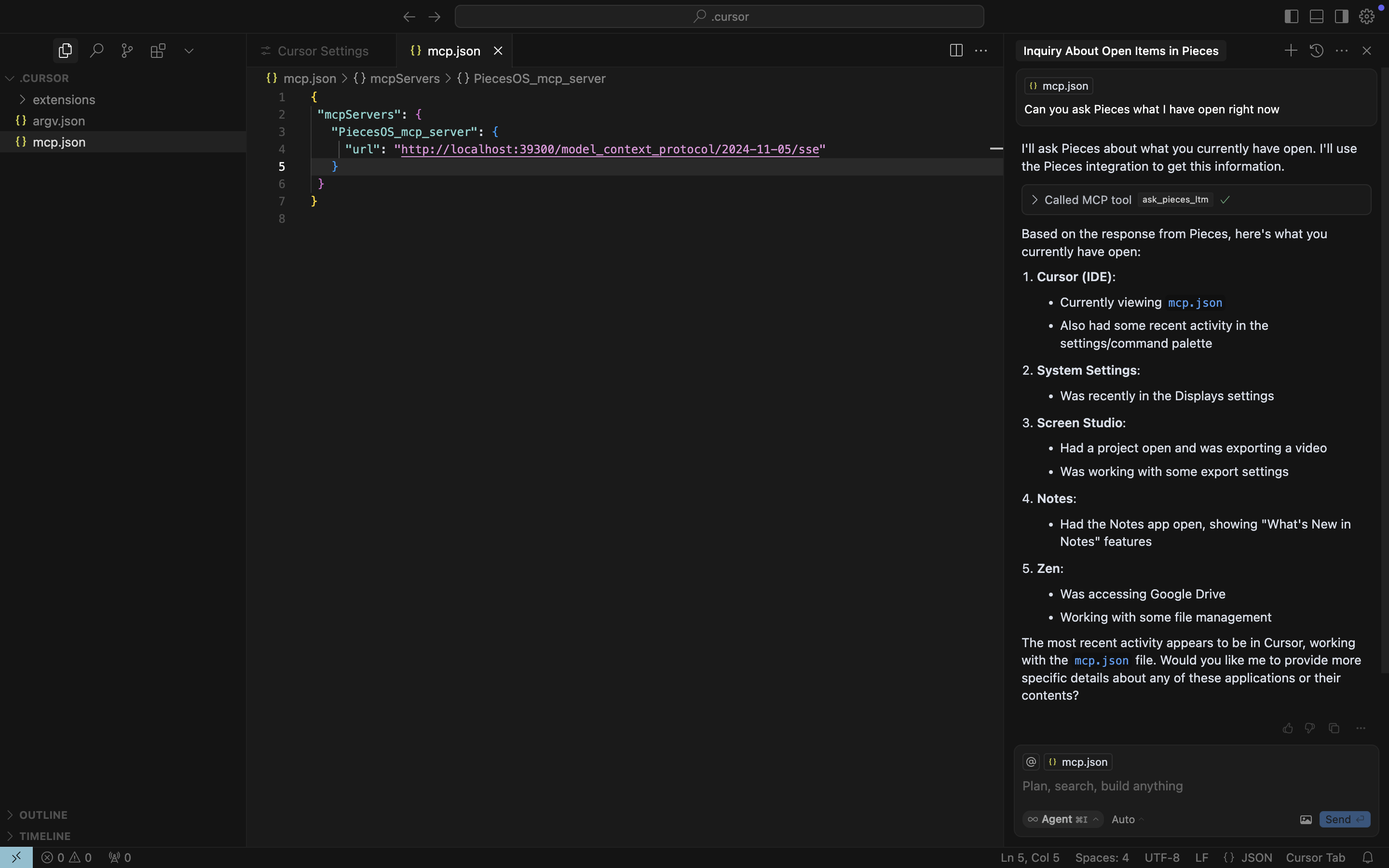1389x868 pixels.
Task: Split the editor to the right
Action: point(956,51)
